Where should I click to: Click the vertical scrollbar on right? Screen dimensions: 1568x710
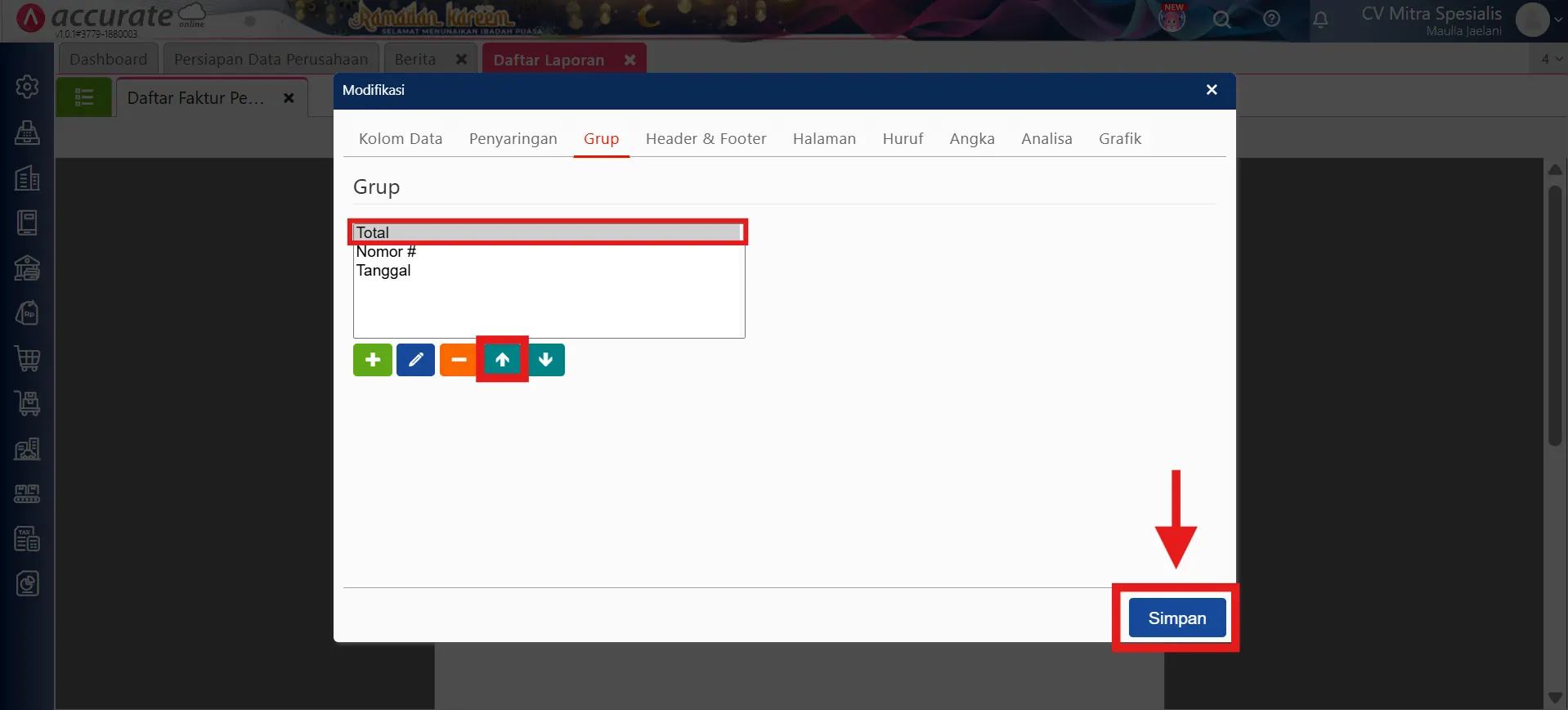[1555, 315]
